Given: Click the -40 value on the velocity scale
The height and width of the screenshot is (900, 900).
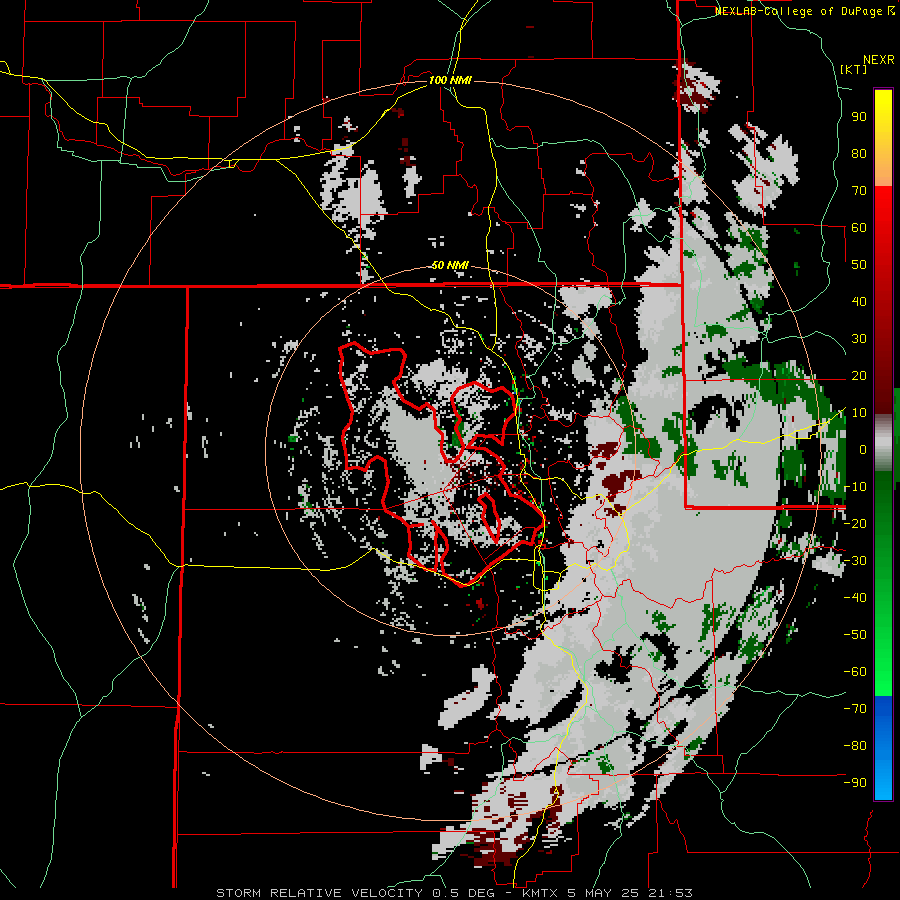Looking at the screenshot, I should [x=855, y=598].
